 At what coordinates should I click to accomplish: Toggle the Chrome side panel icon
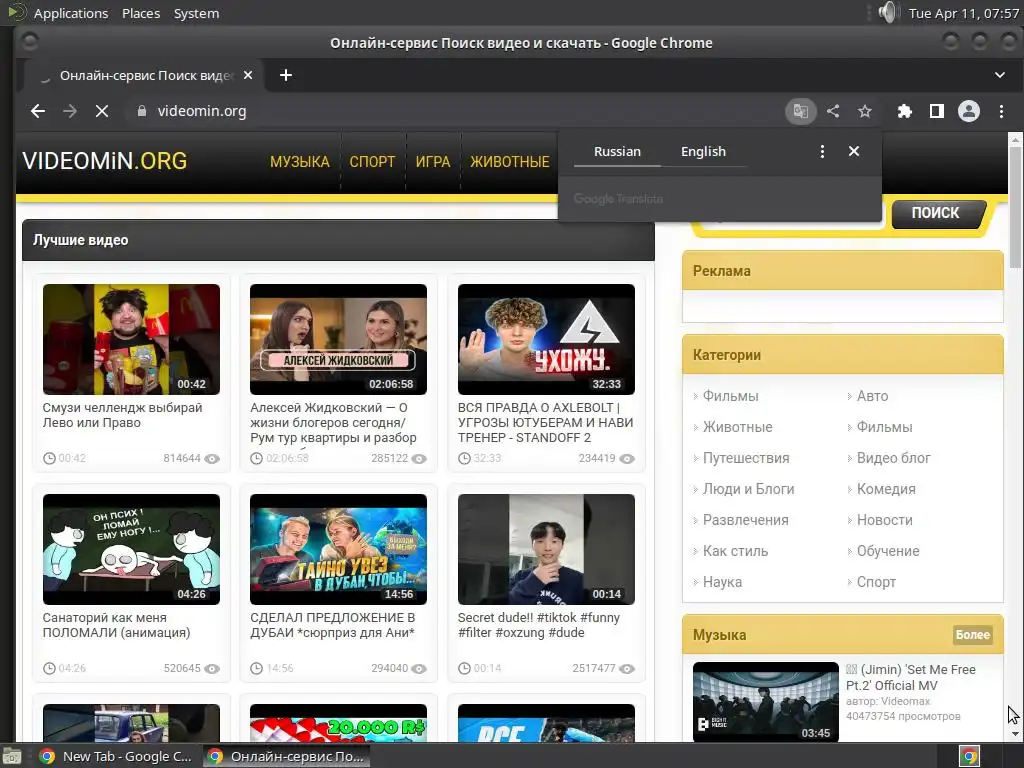[x=936, y=111]
